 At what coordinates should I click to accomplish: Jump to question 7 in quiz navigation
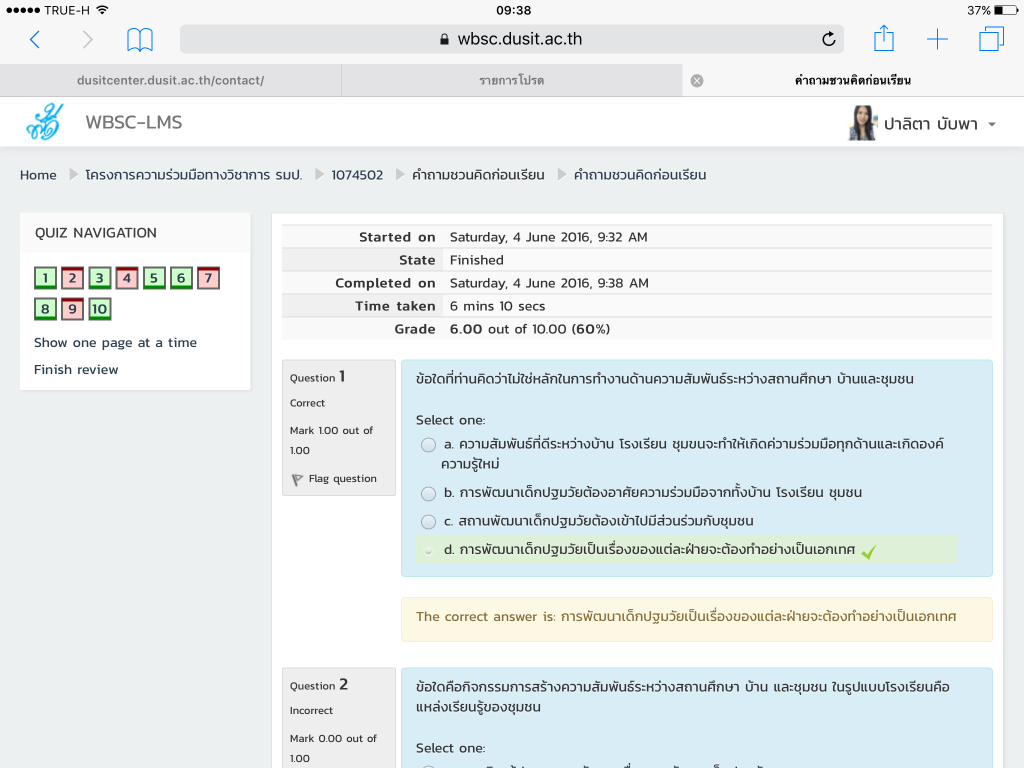(208, 279)
